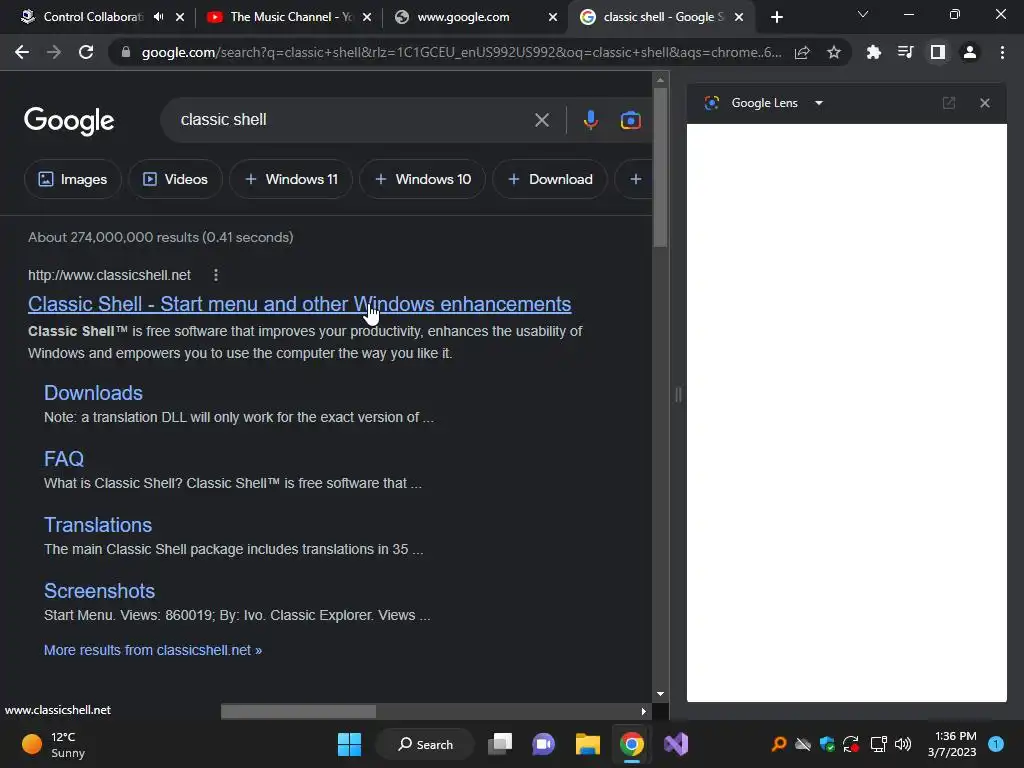Open Task View in the taskbar
The width and height of the screenshot is (1024, 768).
[501, 744]
